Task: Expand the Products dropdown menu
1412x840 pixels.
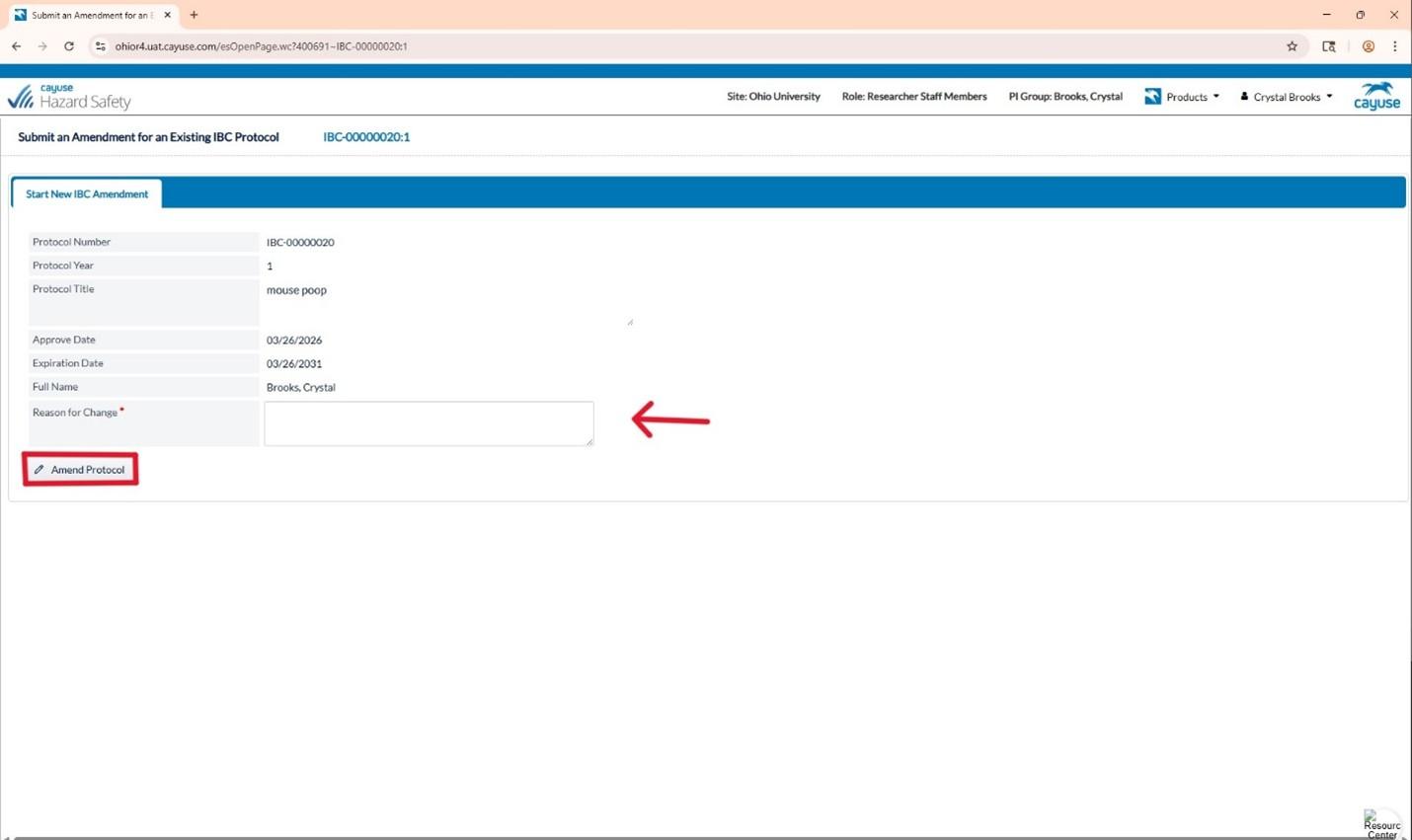Action: pos(1182,97)
